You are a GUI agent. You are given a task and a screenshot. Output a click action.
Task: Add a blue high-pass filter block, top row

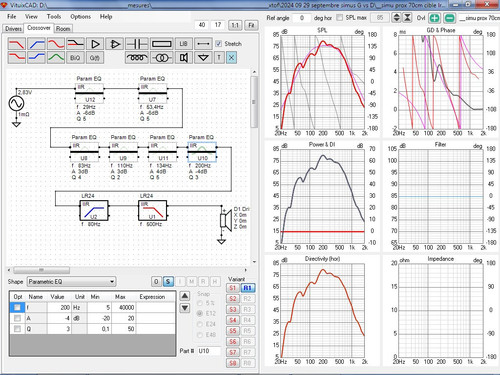[x=36, y=44]
